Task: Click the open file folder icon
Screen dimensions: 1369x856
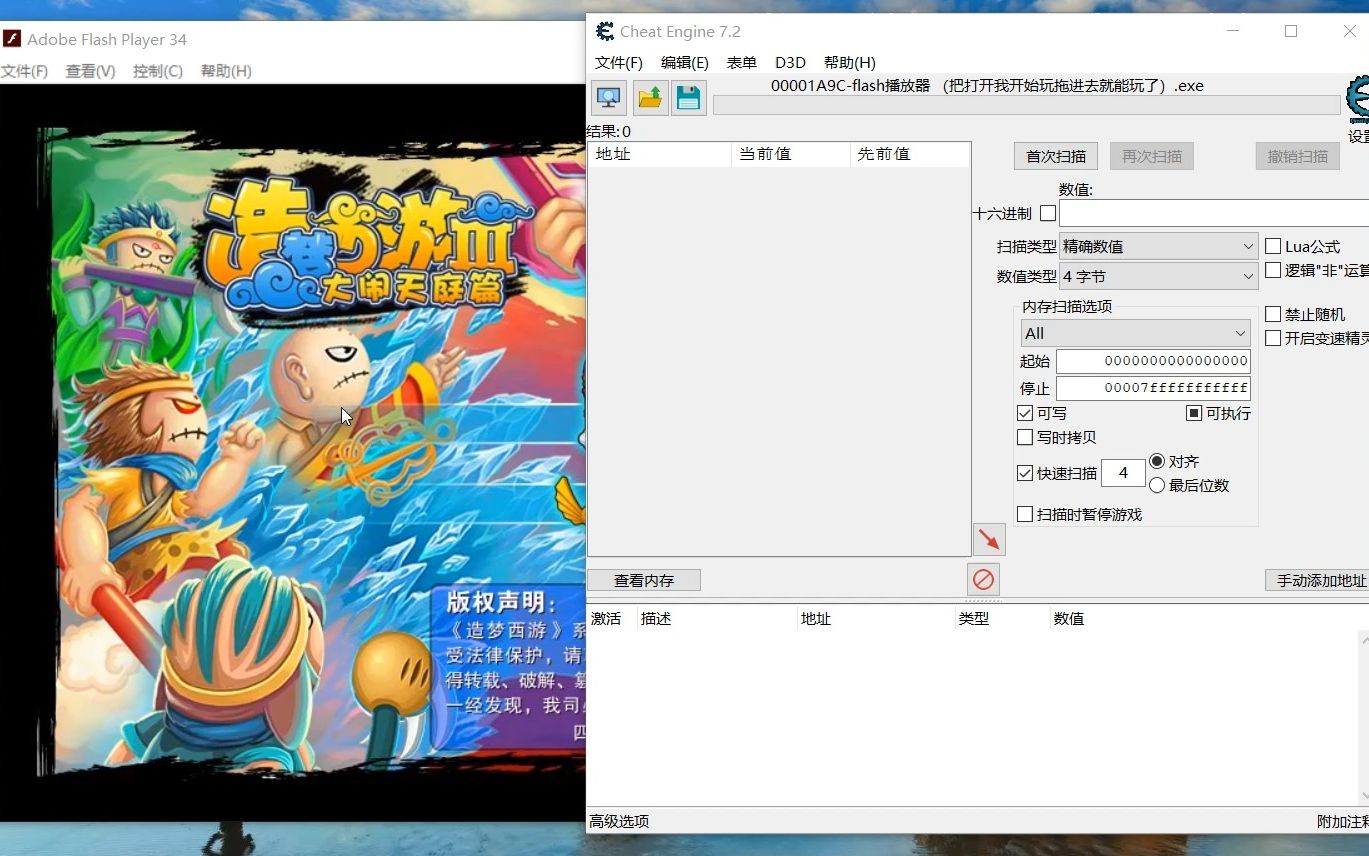Action: click(x=650, y=98)
